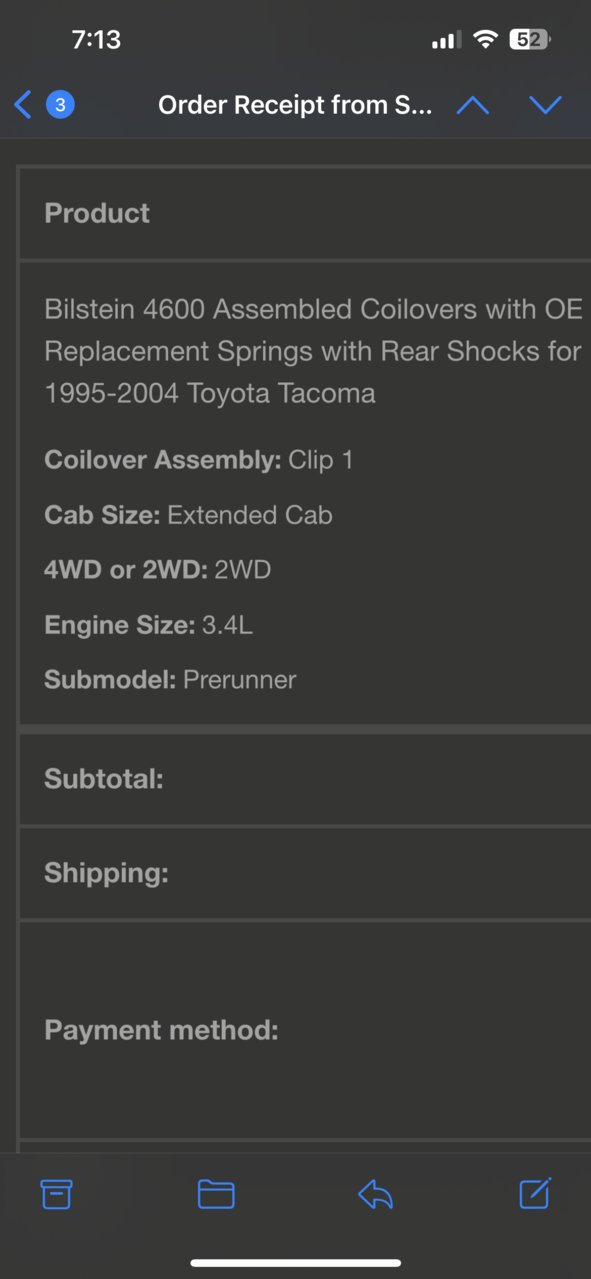Tap the Cab Size: Extended Cab line
591x1279 pixels.
pos(188,515)
